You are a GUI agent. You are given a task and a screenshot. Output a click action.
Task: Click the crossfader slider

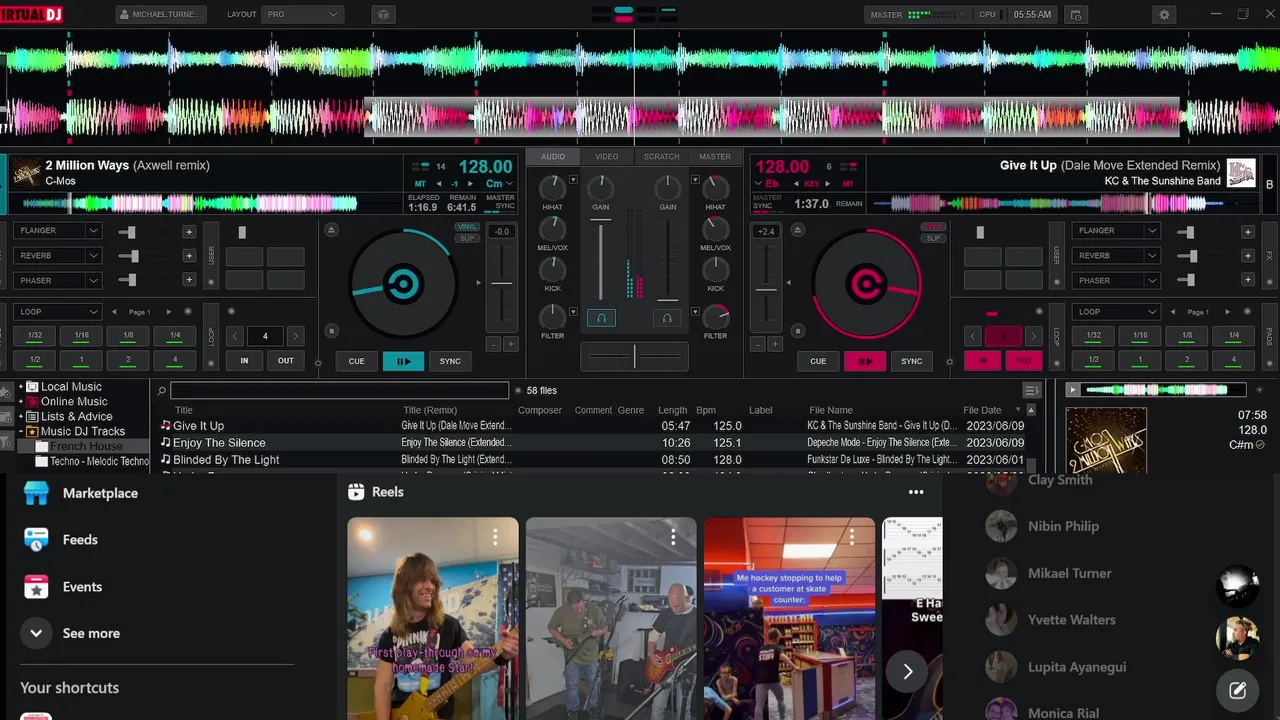click(x=634, y=356)
